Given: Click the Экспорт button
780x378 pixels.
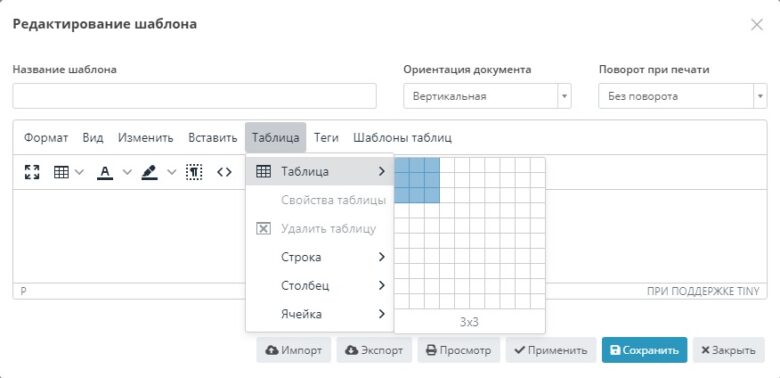Looking at the screenshot, I should [374, 350].
